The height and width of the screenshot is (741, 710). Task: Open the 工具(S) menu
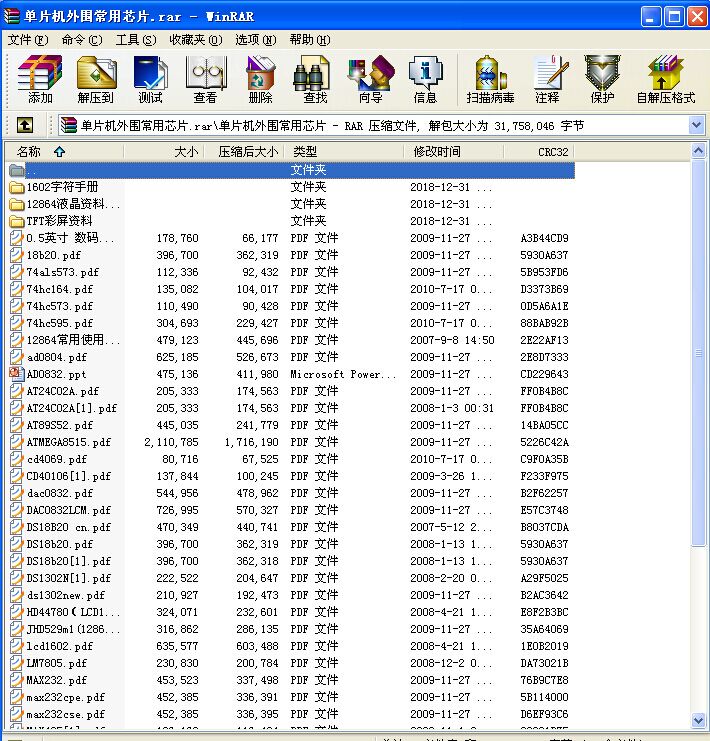click(x=136, y=40)
